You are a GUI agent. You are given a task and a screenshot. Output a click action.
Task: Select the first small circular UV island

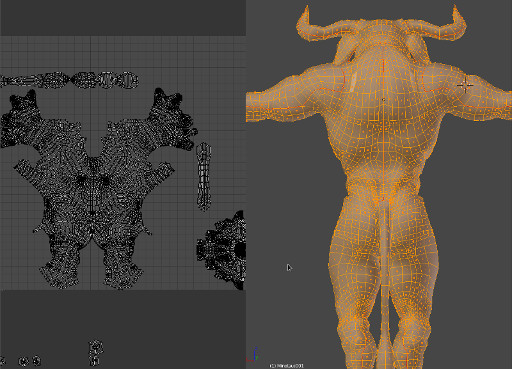click(24, 361)
